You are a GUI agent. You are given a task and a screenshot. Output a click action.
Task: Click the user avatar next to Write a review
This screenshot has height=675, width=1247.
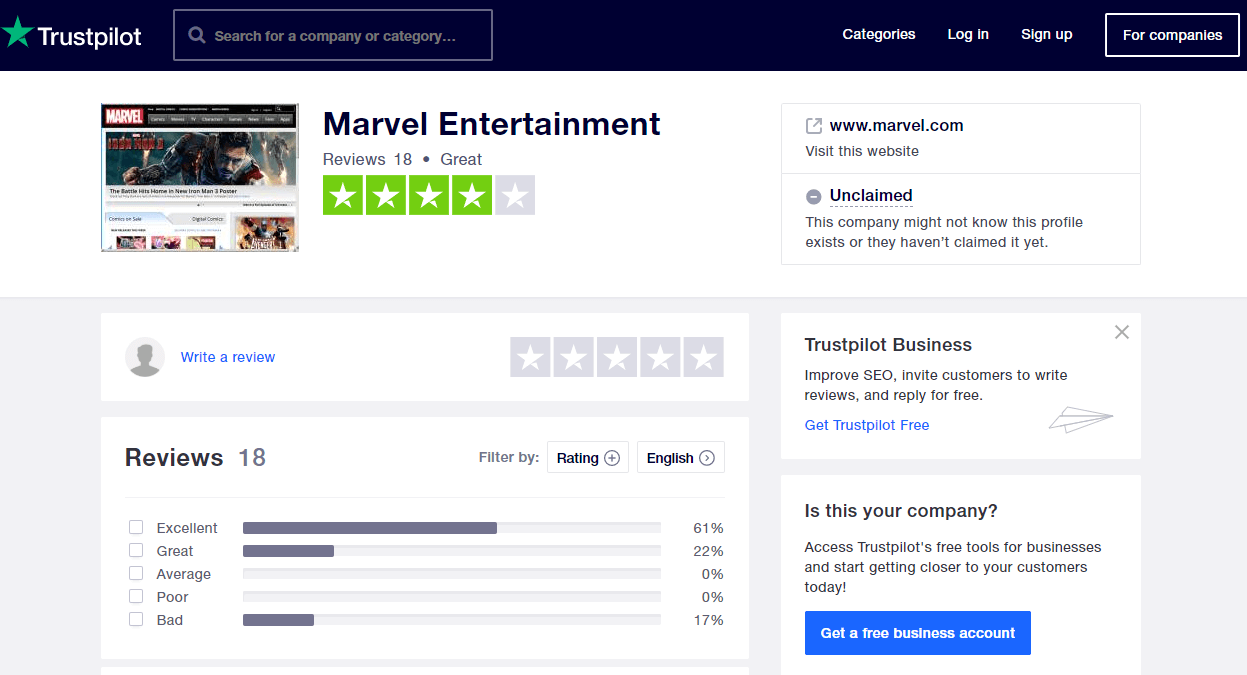click(x=145, y=357)
